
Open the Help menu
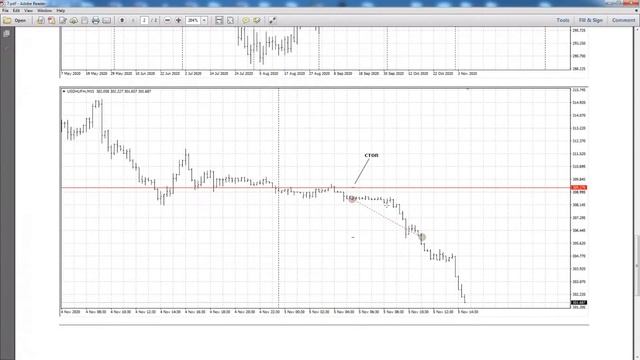click(x=60, y=11)
